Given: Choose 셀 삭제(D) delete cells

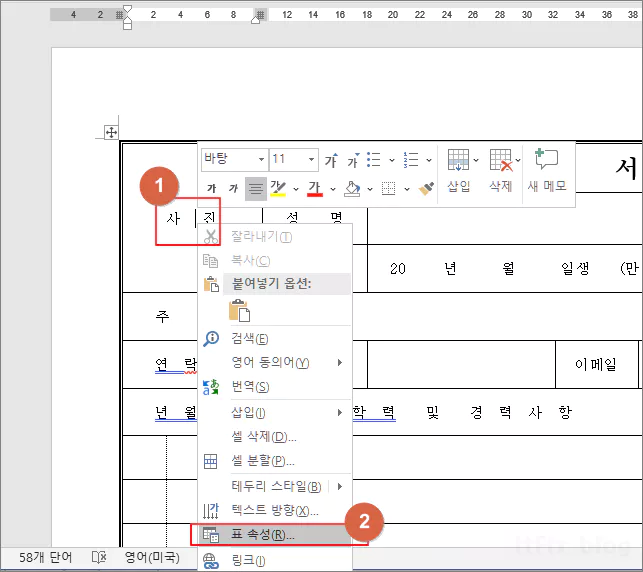Looking at the screenshot, I should (x=275, y=437).
